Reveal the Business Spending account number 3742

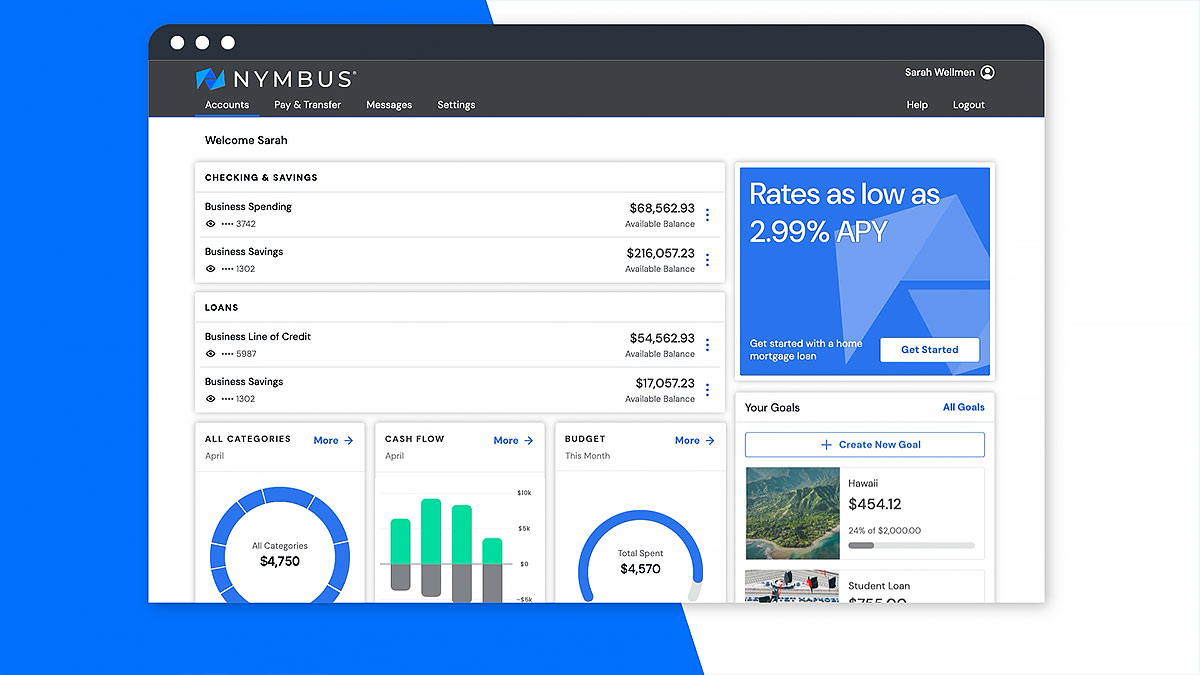tap(209, 225)
